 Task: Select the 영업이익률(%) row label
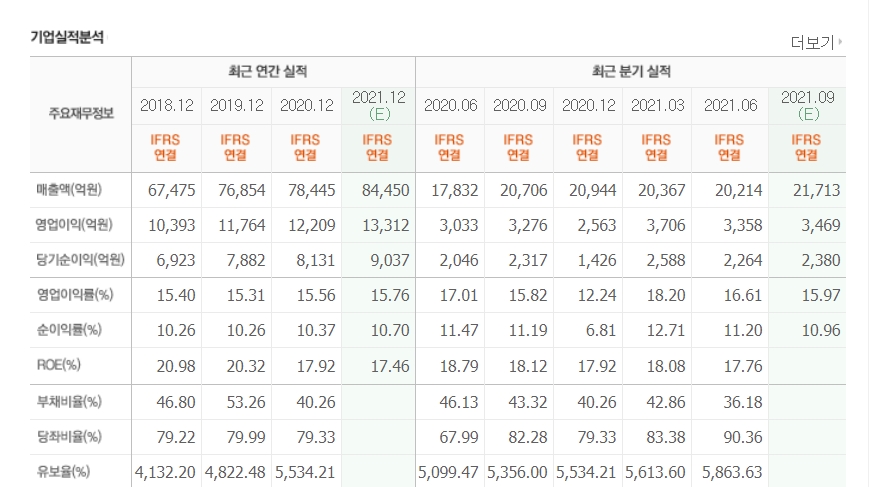(75, 295)
